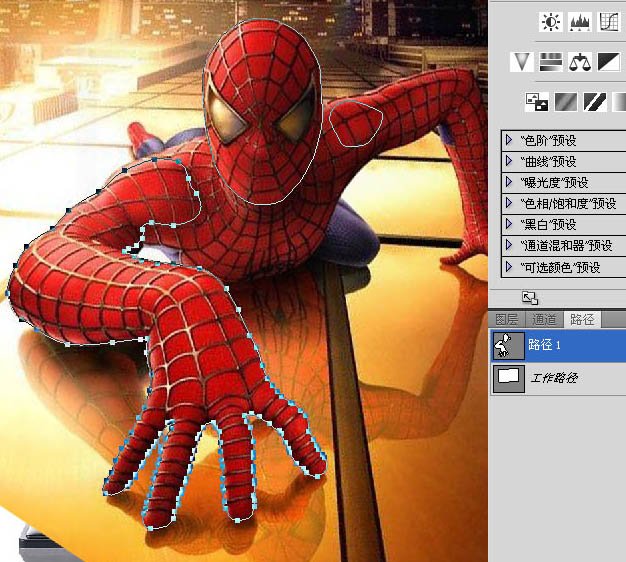The image size is (626, 562).
Task: Click the Threshold diagonal-stripe adjustment icon
Action: [x=595, y=102]
